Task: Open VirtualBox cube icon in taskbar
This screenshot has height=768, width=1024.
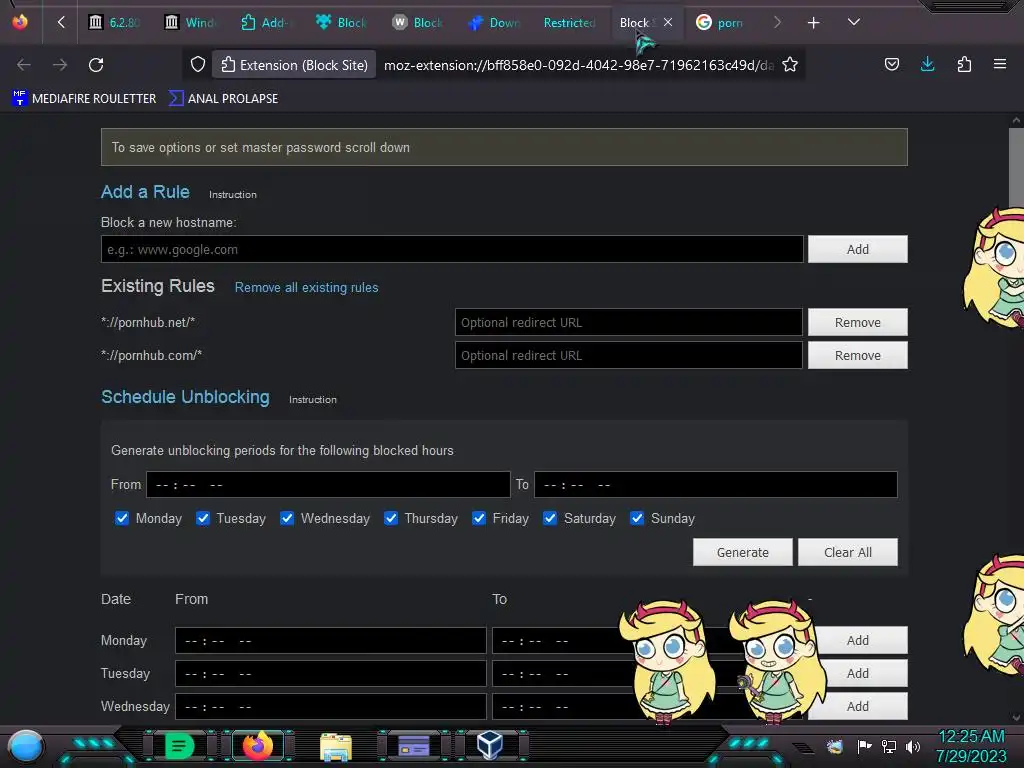Action: click(x=490, y=746)
